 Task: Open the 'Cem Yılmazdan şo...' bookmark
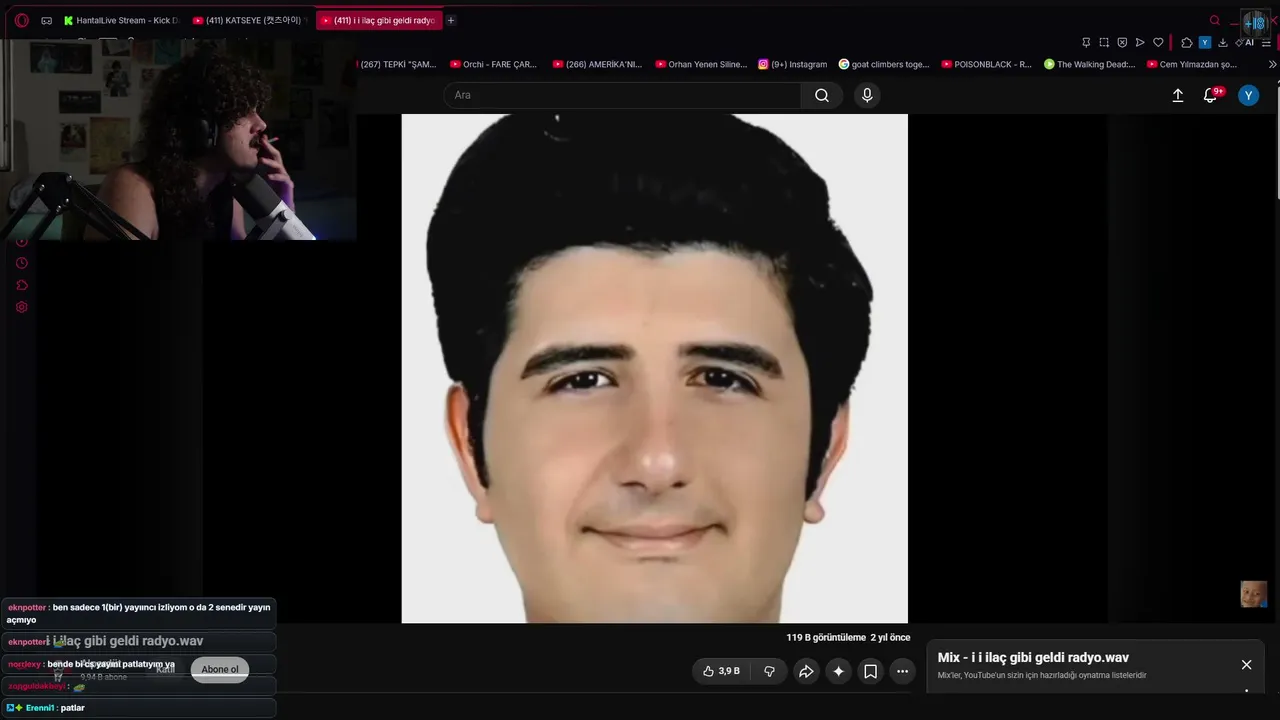(1192, 64)
